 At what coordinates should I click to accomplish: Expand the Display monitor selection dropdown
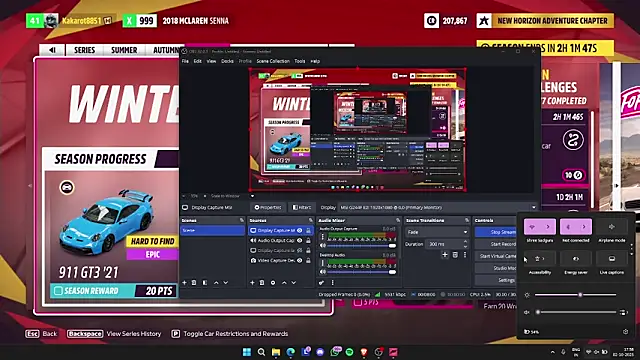tap(438, 207)
